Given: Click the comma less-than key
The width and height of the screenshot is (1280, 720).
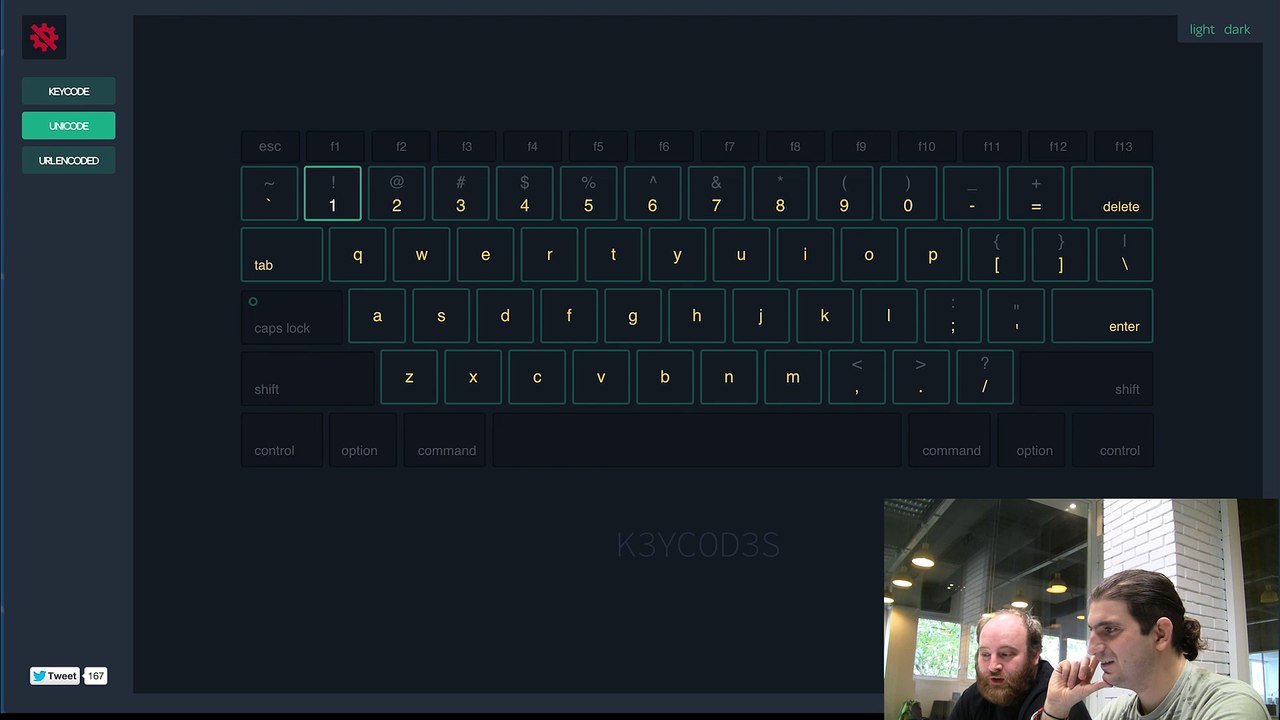Looking at the screenshot, I should 857,377.
